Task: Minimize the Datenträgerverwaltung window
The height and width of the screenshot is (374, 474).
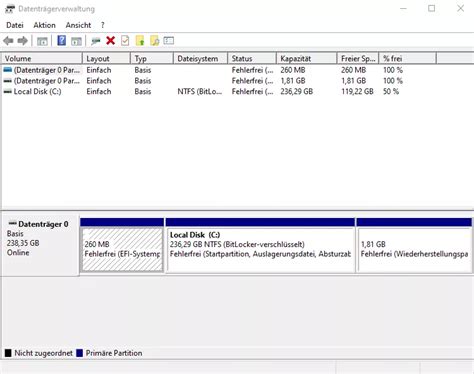Action: tap(403, 8)
